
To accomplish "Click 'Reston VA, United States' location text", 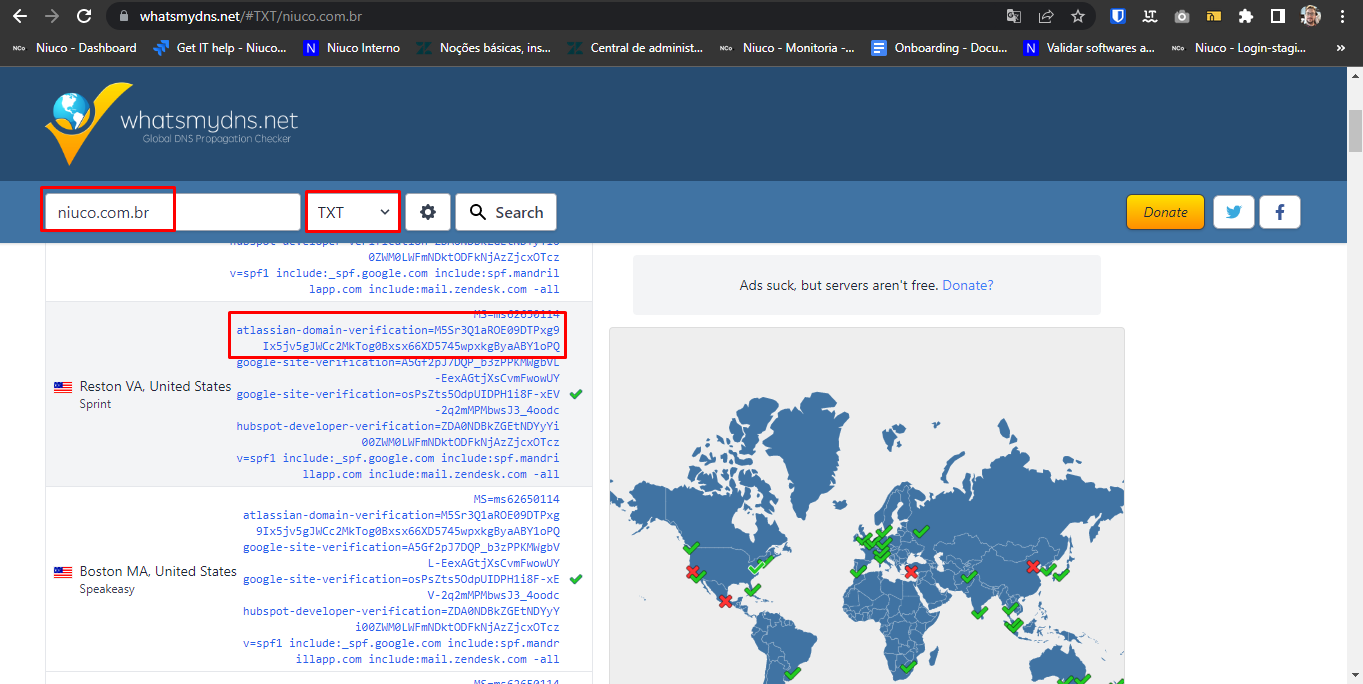I will 155,386.
